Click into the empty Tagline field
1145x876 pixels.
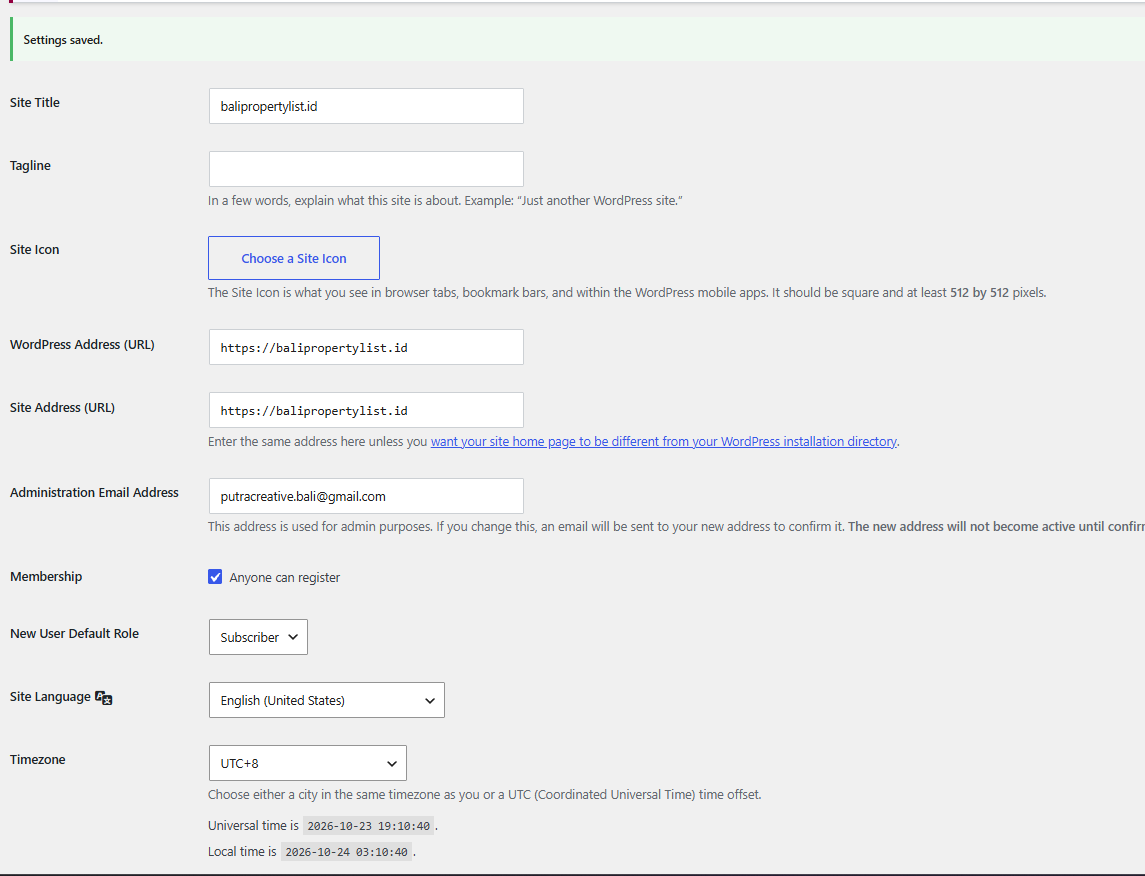pos(366,169)
